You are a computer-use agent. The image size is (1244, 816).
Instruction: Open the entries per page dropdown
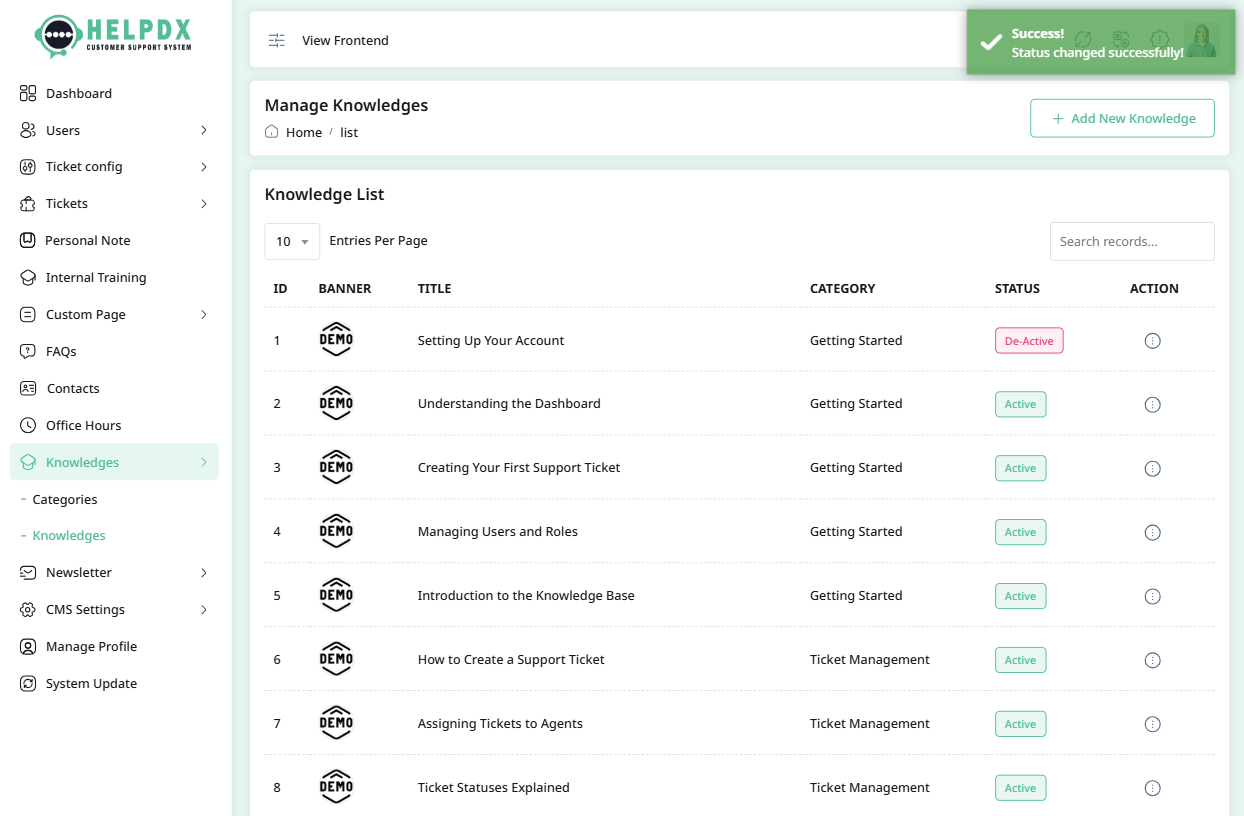292,241
